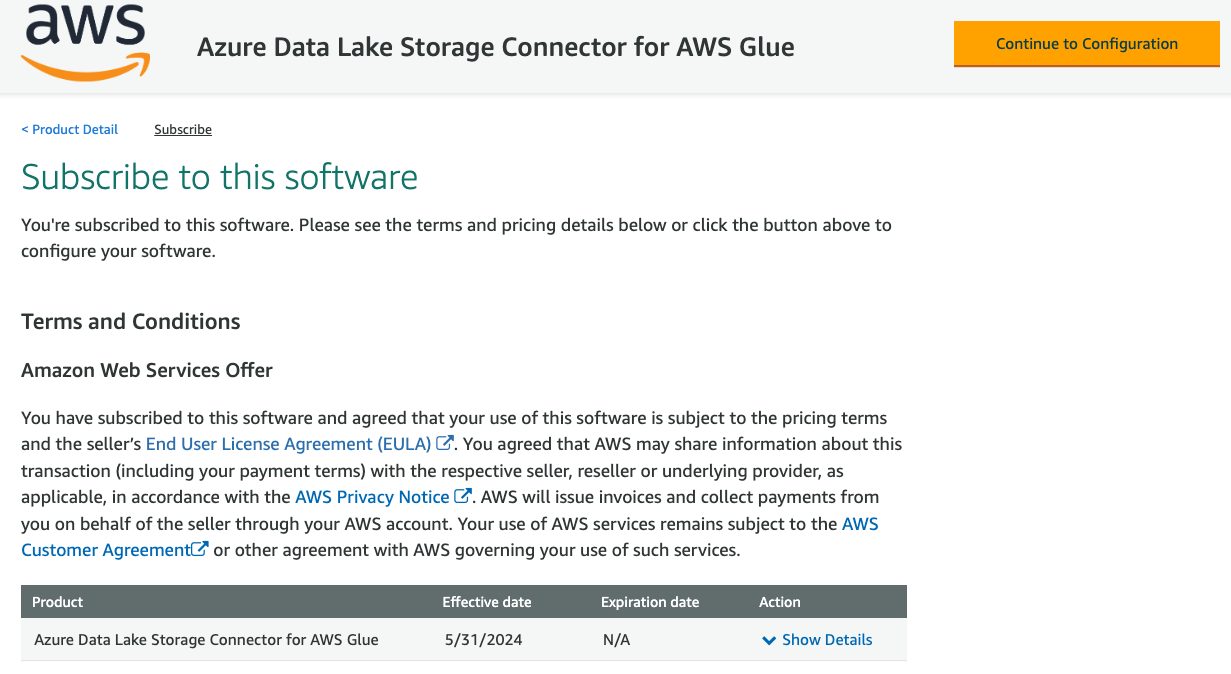
Task: Click the AWS logo
Action: pyautogui.click(x=85, y=41)
